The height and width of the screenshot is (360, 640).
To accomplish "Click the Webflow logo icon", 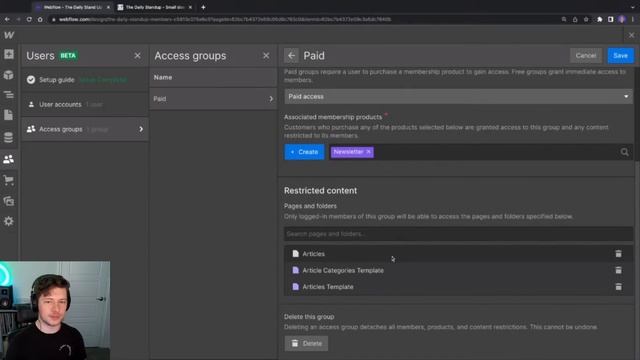I will tap(9, 36).
